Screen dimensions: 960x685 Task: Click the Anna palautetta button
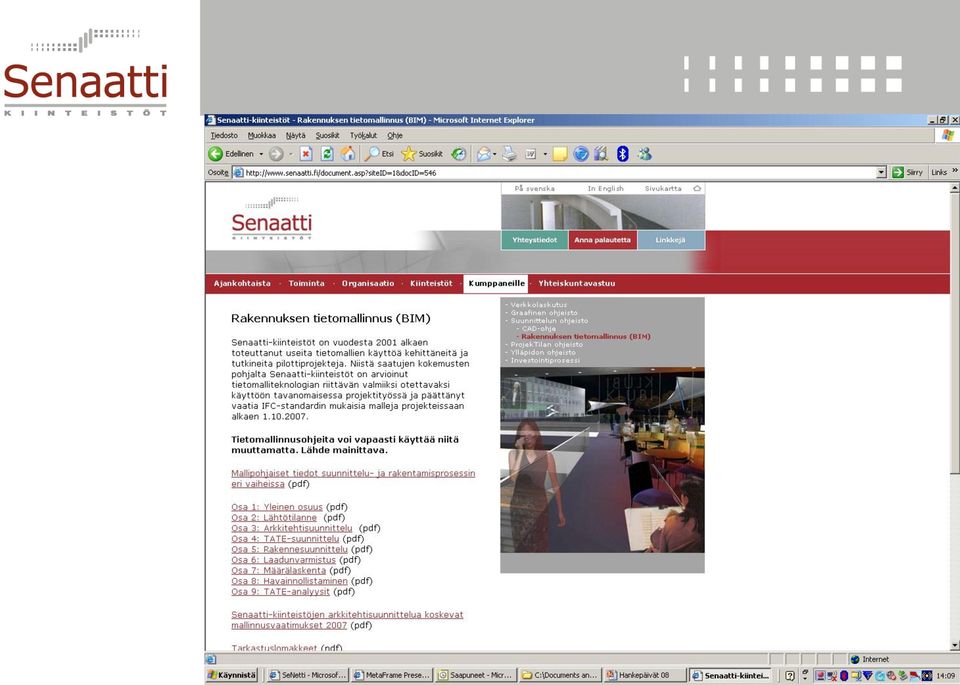click(x=602, y=240)
